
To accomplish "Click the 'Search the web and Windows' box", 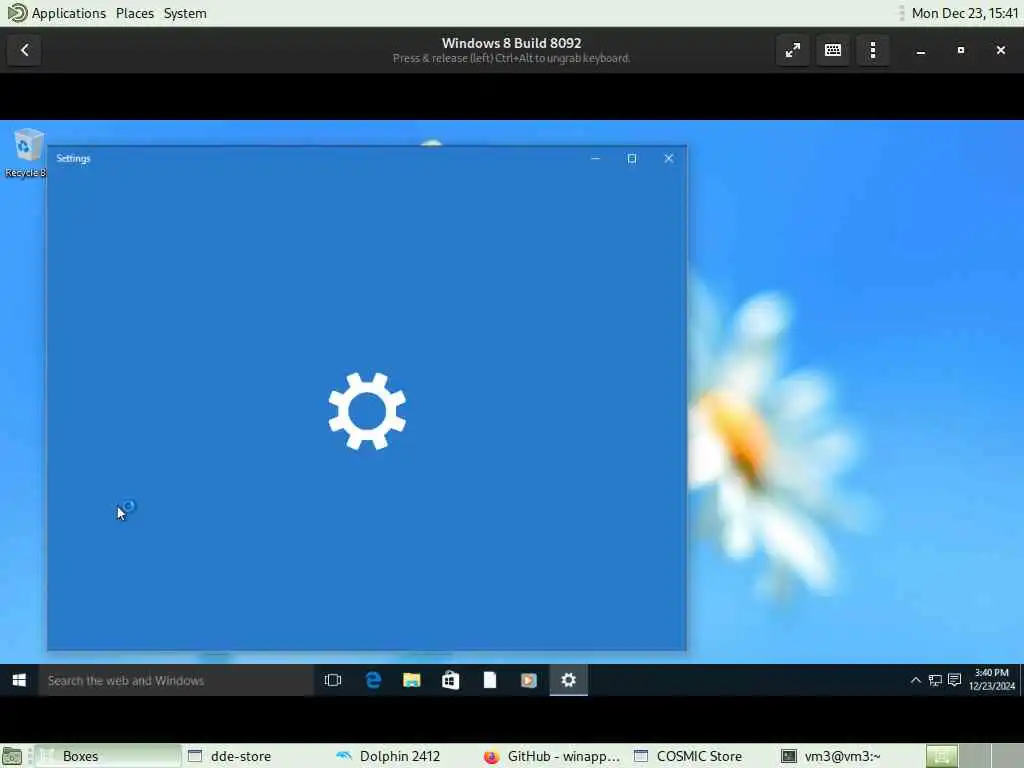I will point(176,680).
